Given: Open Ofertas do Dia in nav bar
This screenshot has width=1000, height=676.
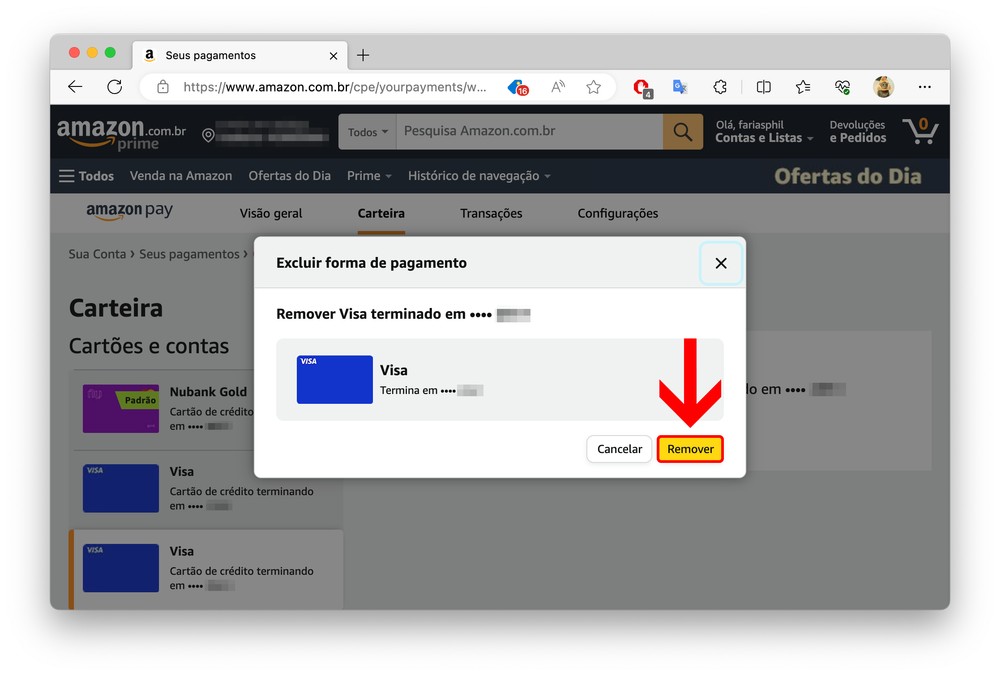Looking at the screenshot, I should (290, 176).
